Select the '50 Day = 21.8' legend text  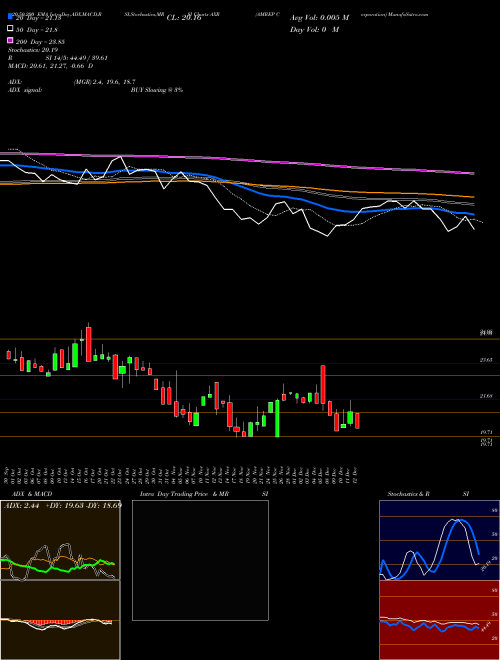click(x=37, y=29)
